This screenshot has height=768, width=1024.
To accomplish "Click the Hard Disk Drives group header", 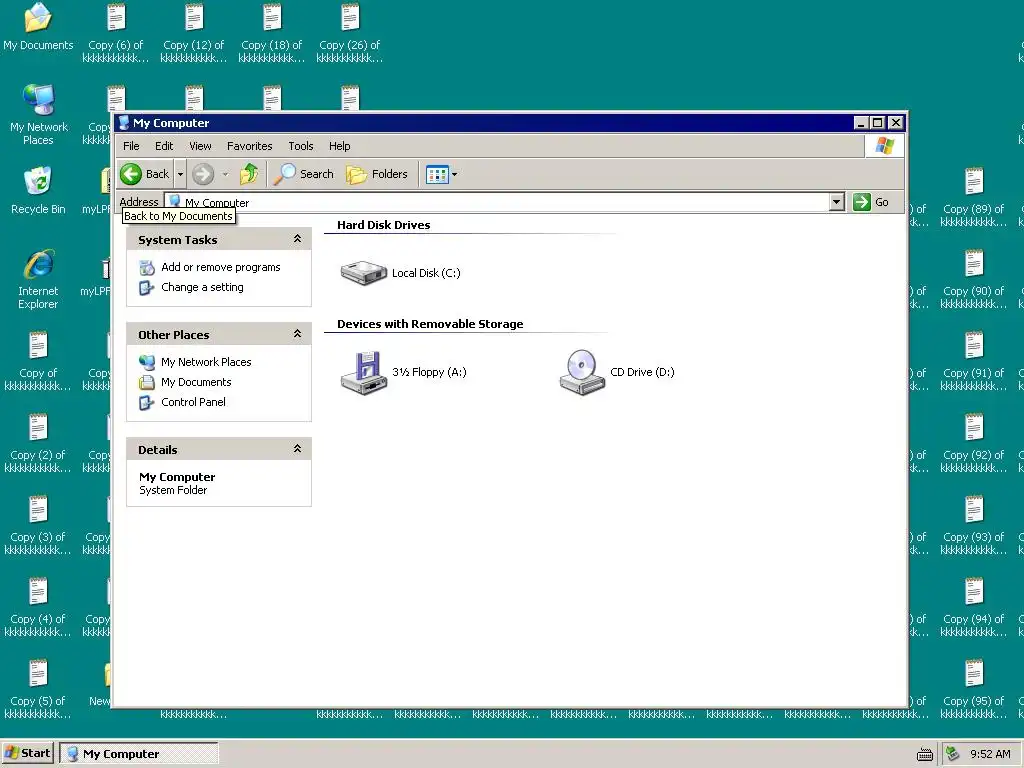I will pos(383,225).
